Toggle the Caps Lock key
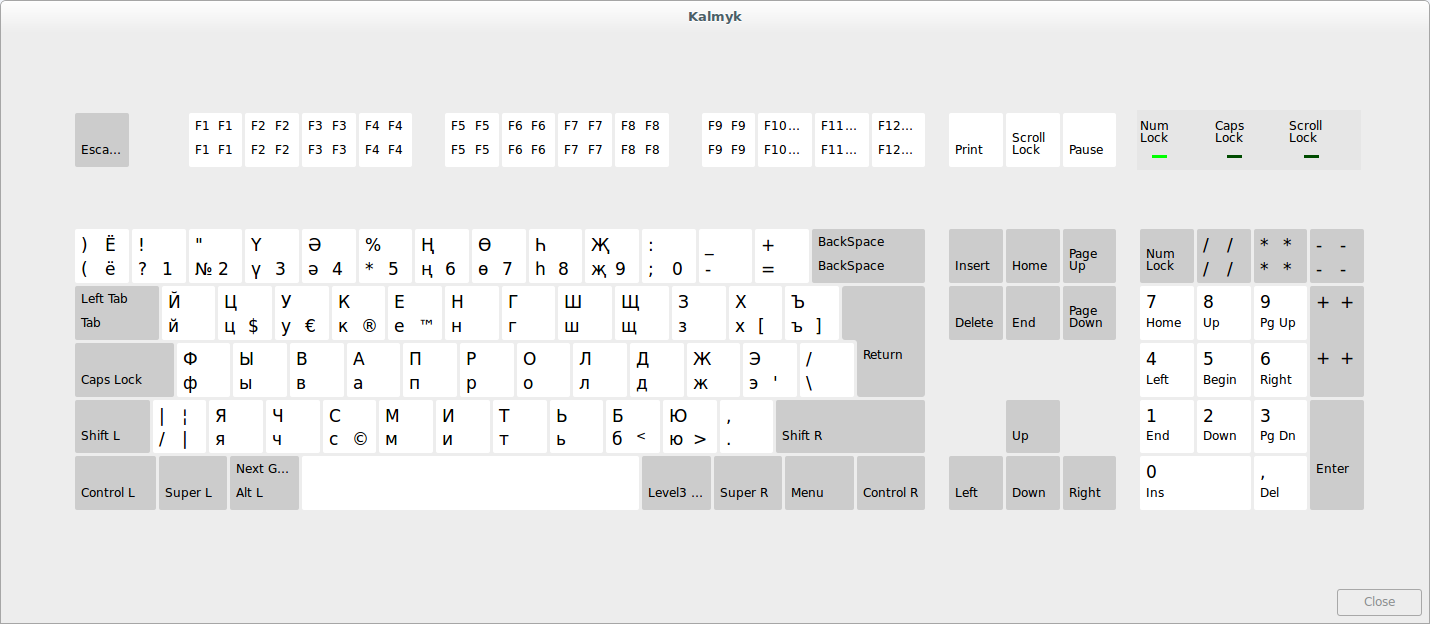1430x624 pixels. point(124,370)
